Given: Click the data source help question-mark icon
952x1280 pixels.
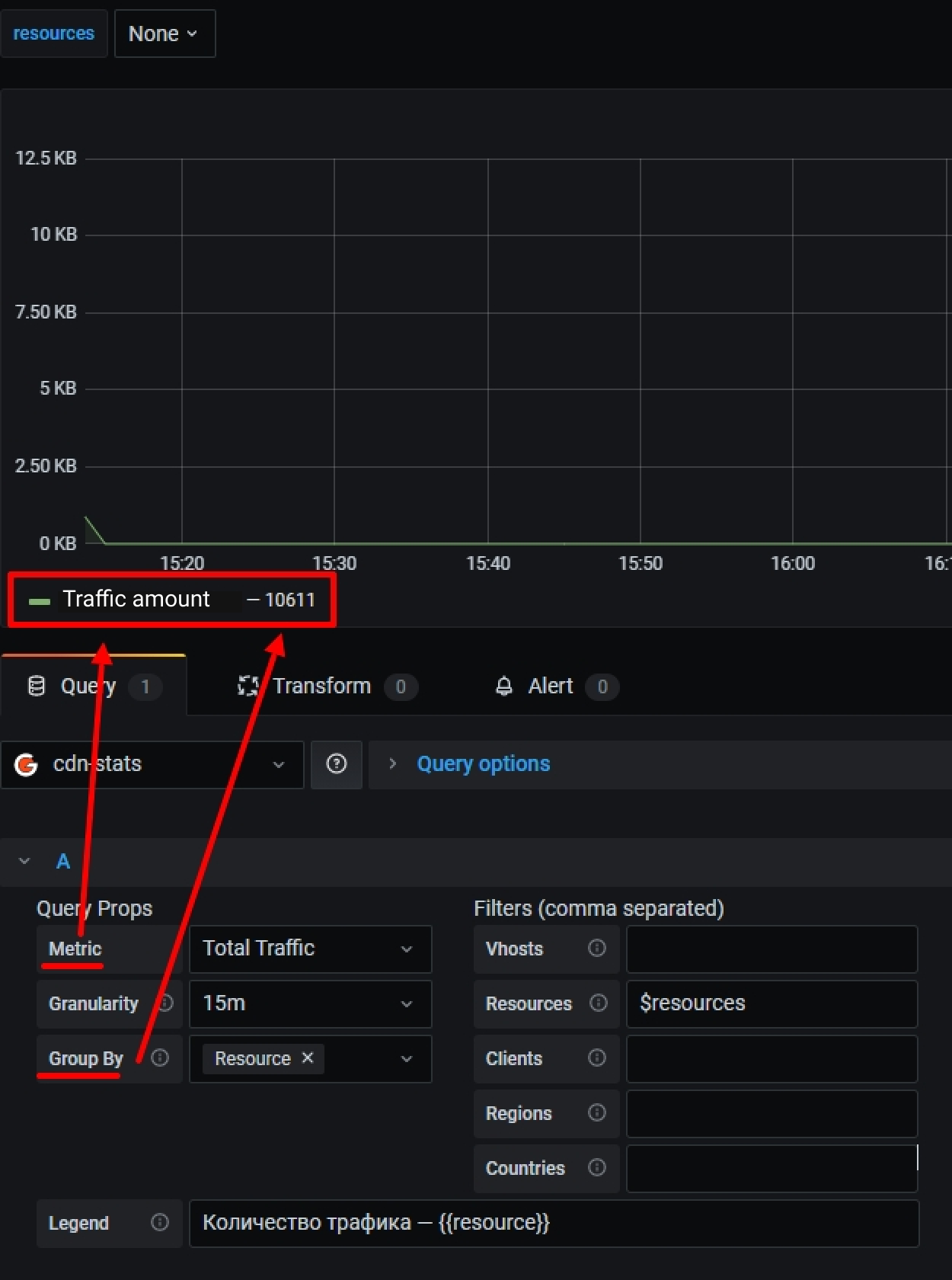Looking at the screenshot, I should pos(336,764).
